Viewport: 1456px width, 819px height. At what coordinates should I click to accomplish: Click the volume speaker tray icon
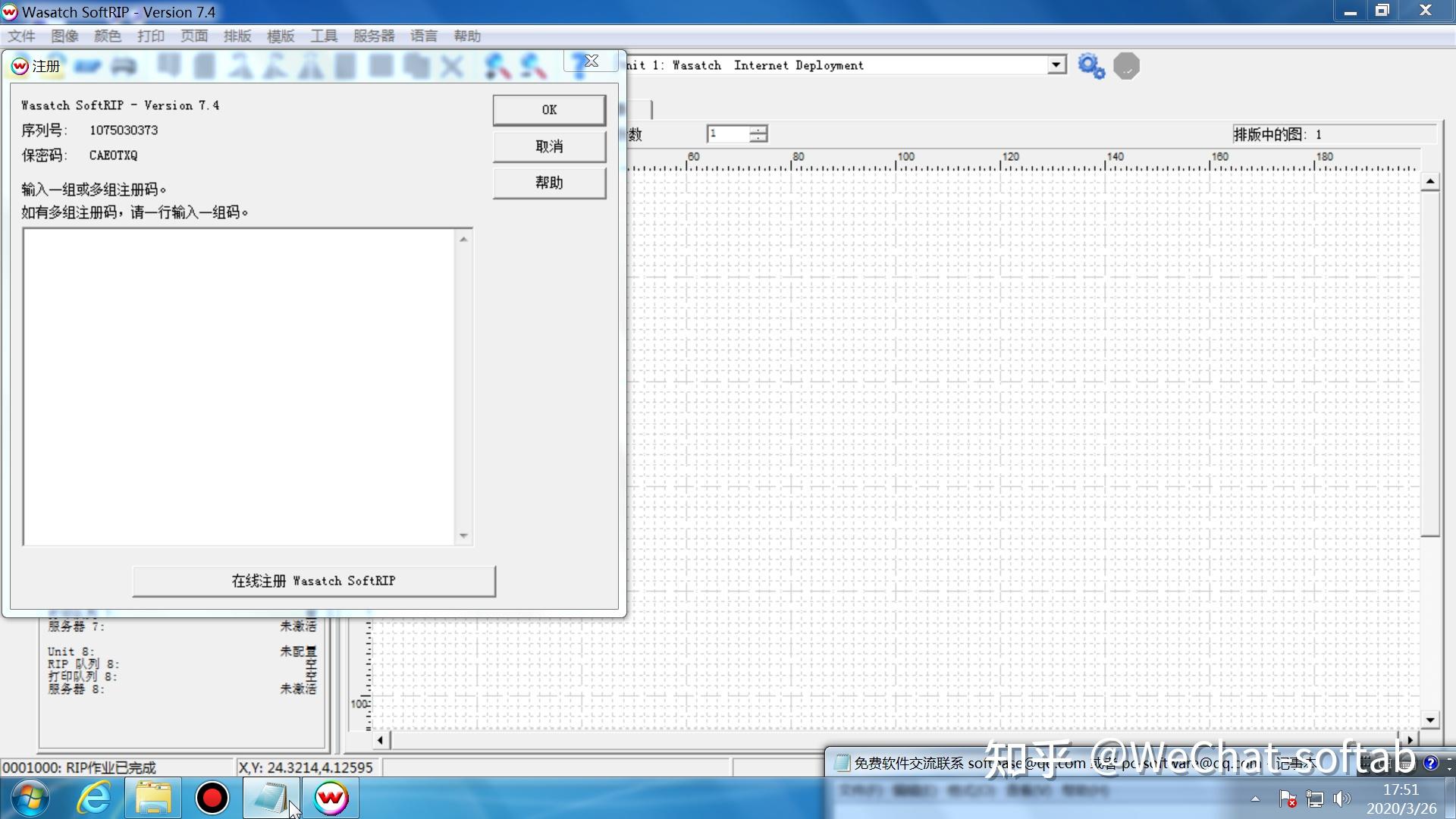(1341, 799)
